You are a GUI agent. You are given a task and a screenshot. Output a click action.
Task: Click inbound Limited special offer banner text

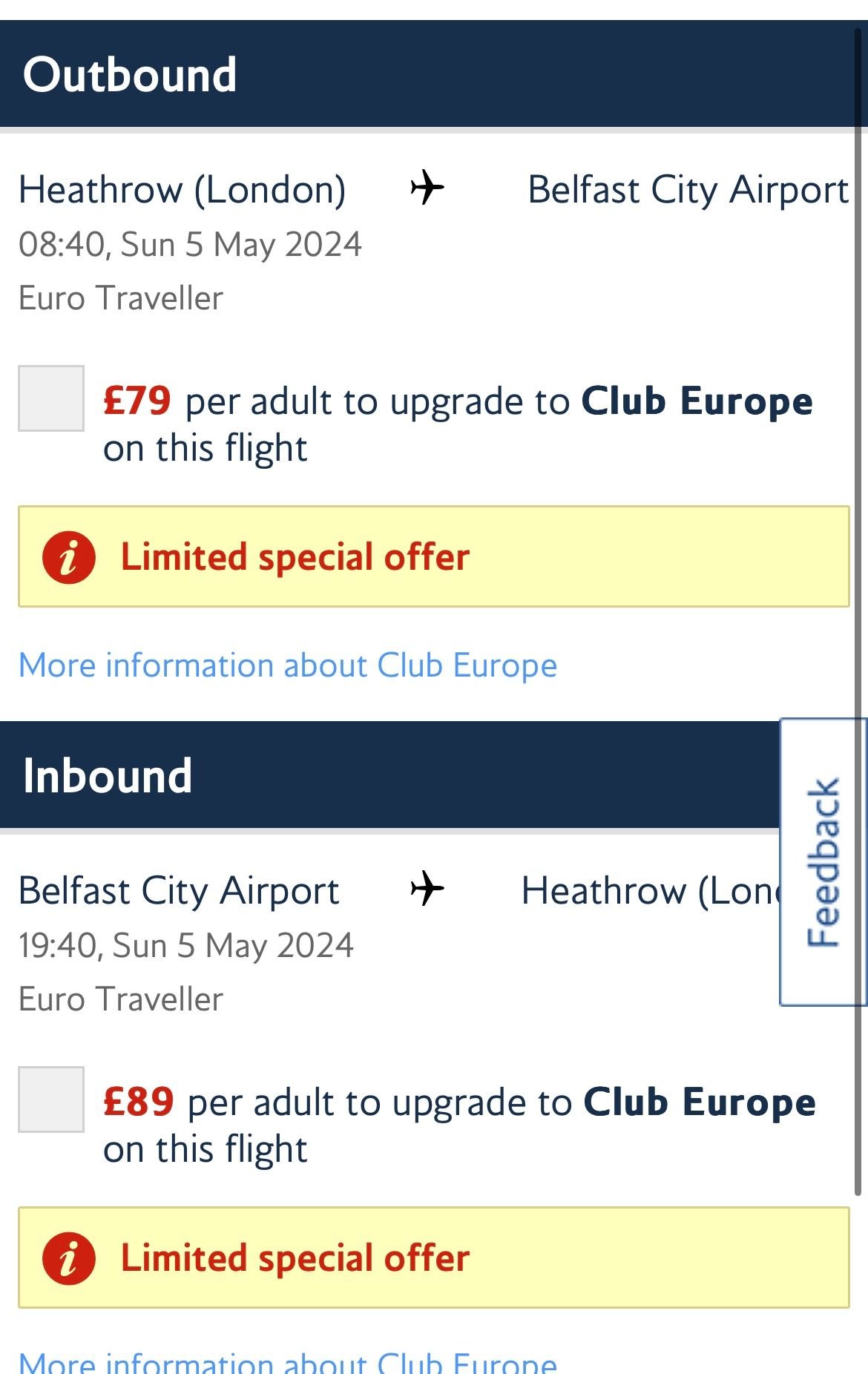(x=295, y=1258)
